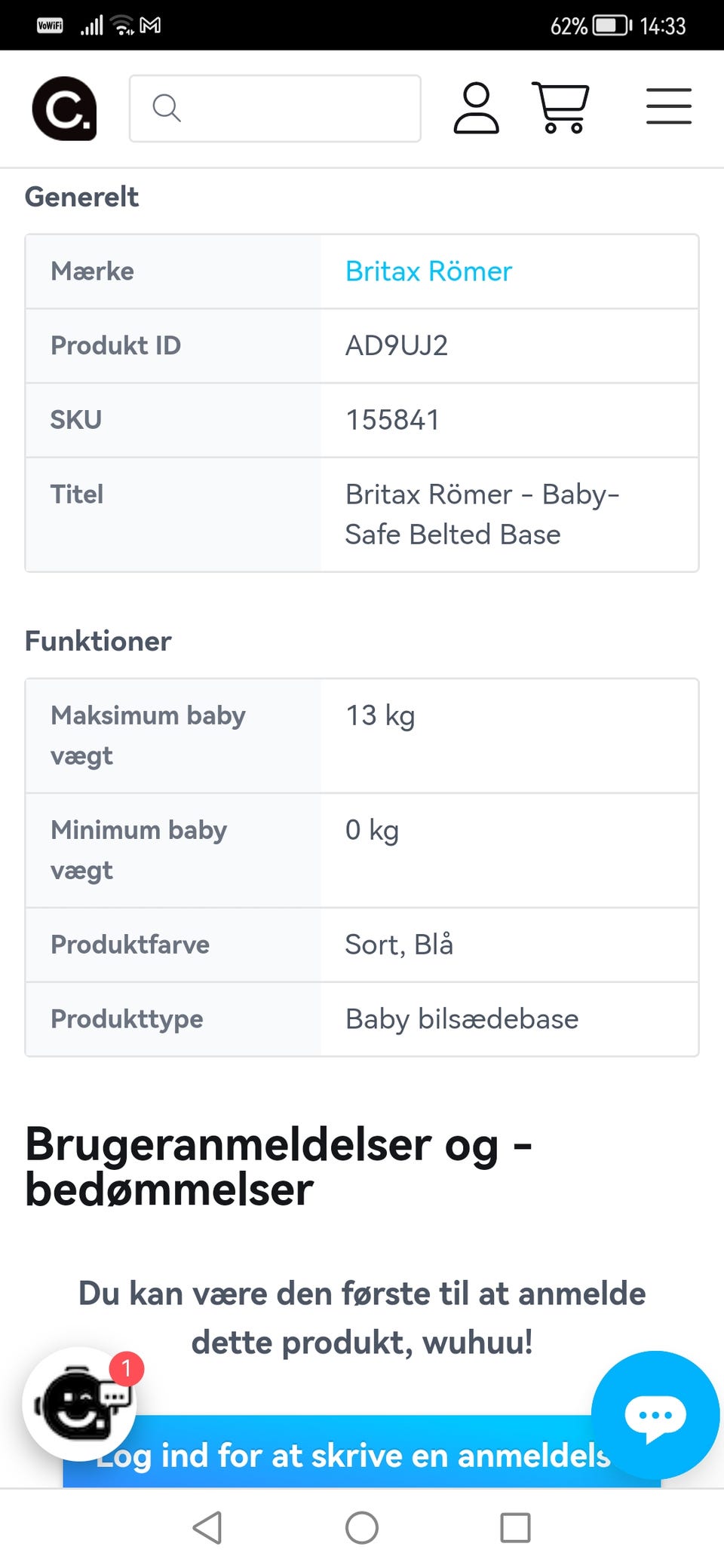Screen dimensions: 724x1568
Task: Select the SKU number 155841
Action: (x=392, y=420)
